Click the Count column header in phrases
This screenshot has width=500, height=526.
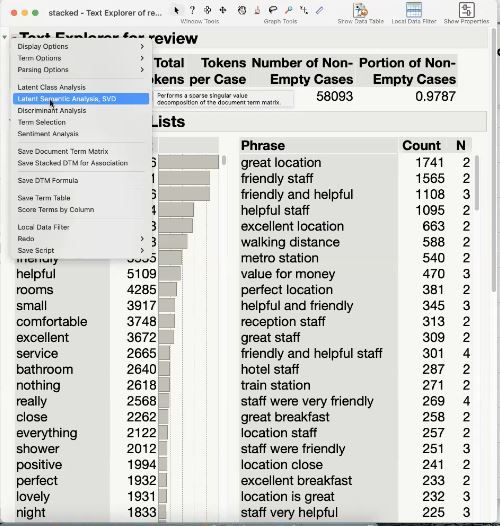(421, 146)
